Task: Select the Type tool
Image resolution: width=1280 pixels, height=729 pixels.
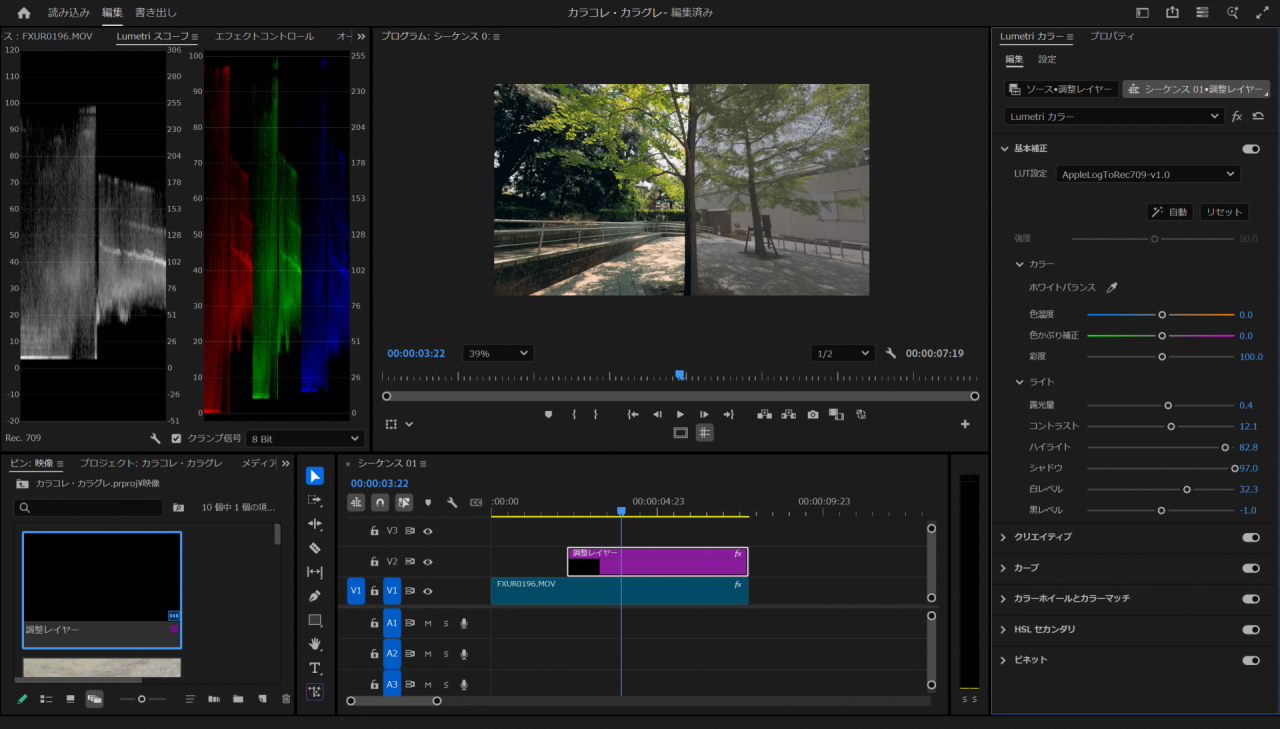Action: [315, 668]
